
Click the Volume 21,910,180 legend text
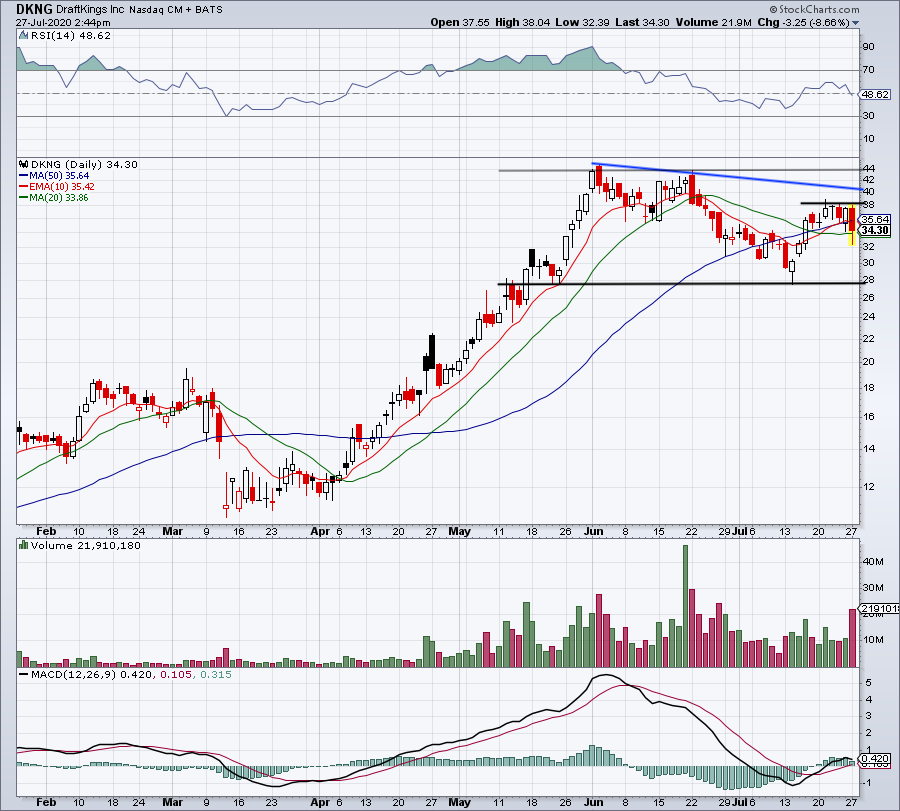pyautogui.click(x=86, y=545)
